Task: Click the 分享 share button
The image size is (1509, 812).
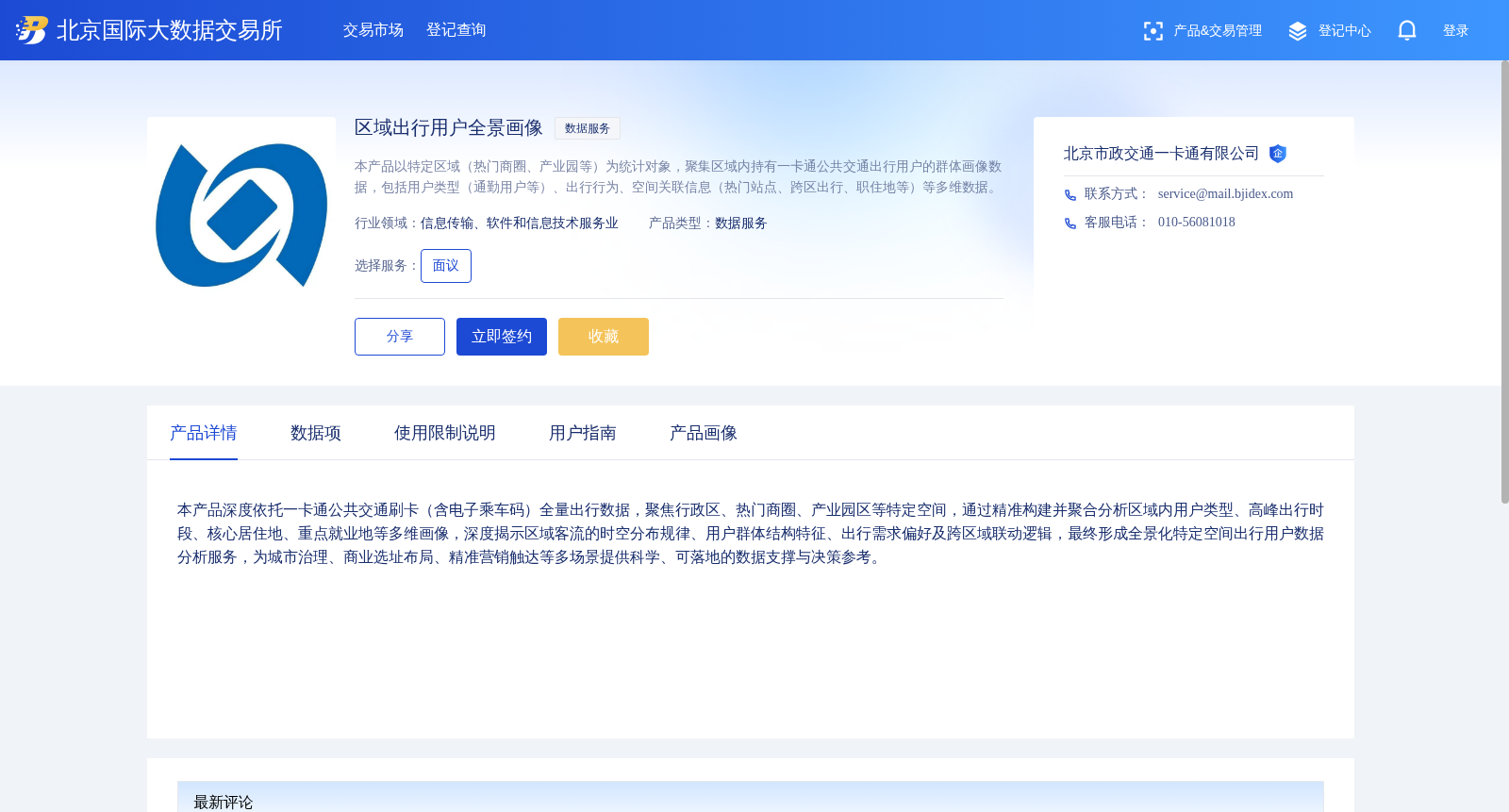Action: click(x=400, y=337)
